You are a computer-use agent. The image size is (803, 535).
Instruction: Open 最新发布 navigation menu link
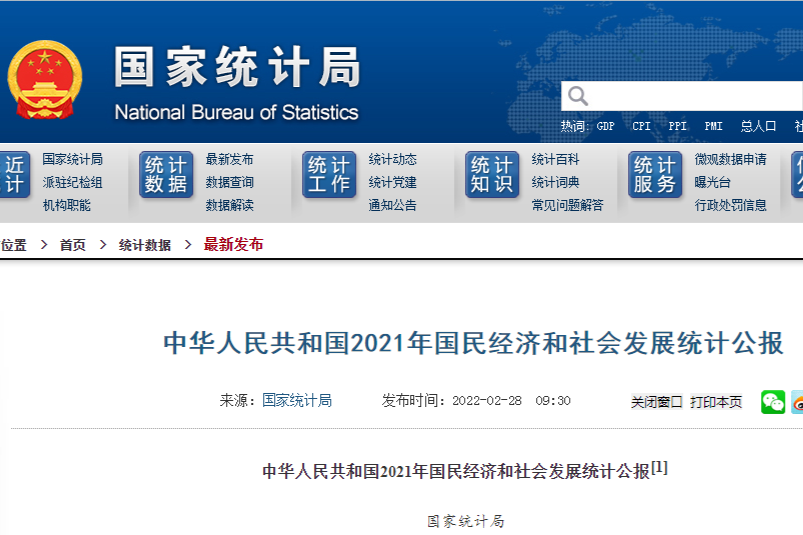229,159
